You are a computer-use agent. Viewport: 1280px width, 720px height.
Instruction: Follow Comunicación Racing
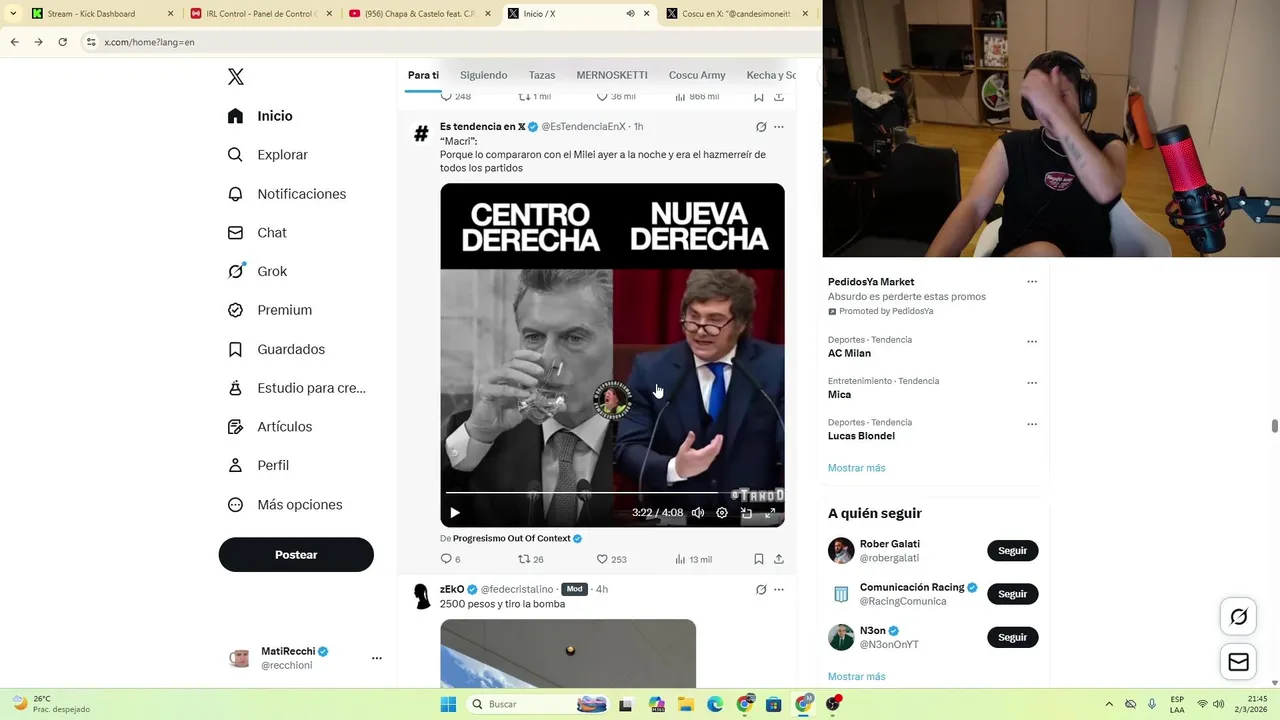pos(1012,594)
